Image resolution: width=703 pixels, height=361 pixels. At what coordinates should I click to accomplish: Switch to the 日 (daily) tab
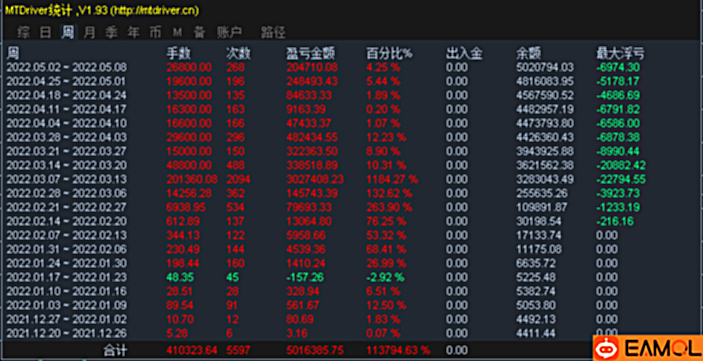coord(46,32)
